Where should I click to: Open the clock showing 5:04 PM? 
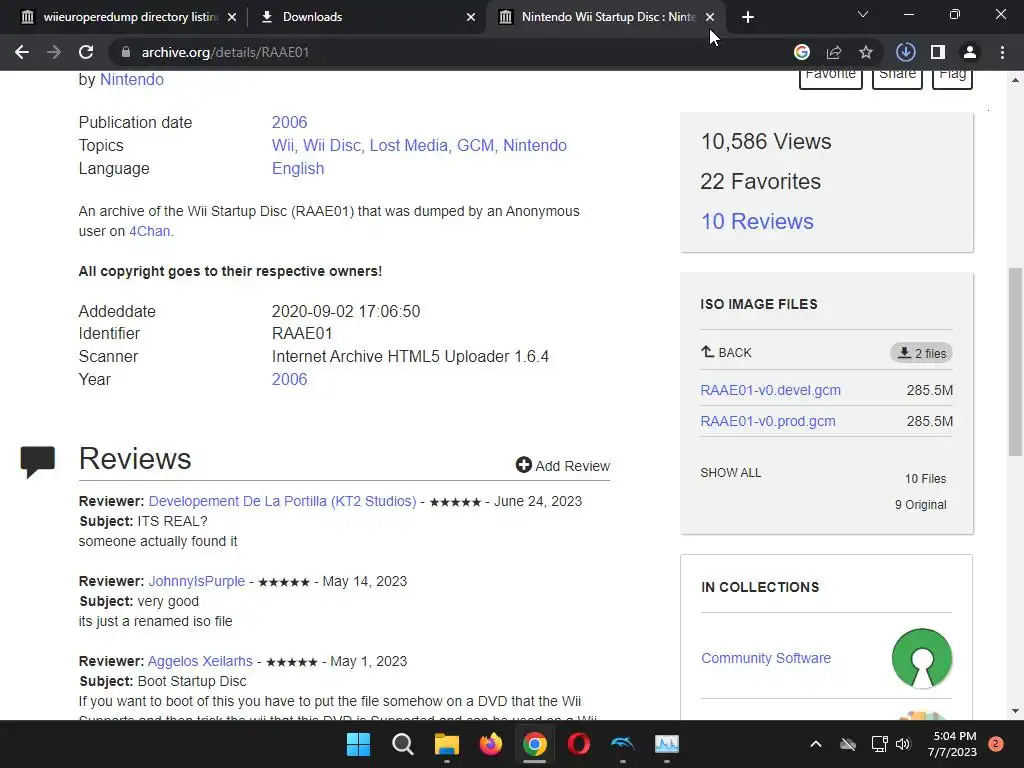pyautogui.click(x=952, y=744)
